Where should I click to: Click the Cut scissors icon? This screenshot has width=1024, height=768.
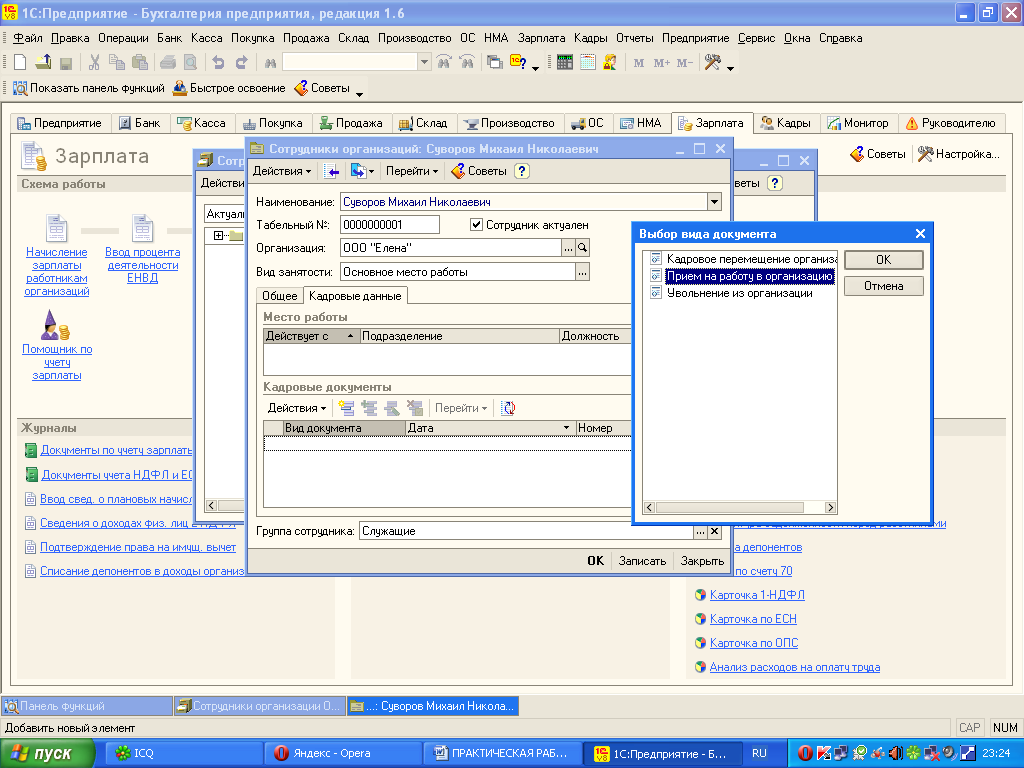pos(94,63)
